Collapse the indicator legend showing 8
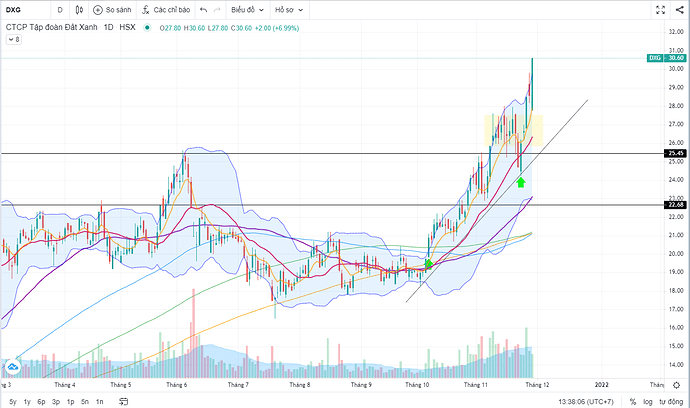 pyautogui.click(x=14, y=40)
